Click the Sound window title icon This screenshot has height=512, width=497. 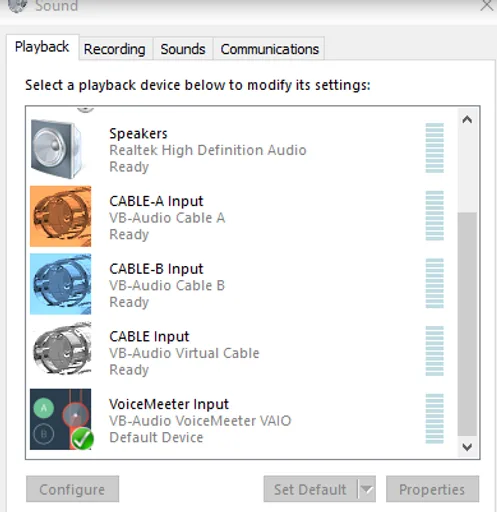pyautogui.click(x=18, y=6)
